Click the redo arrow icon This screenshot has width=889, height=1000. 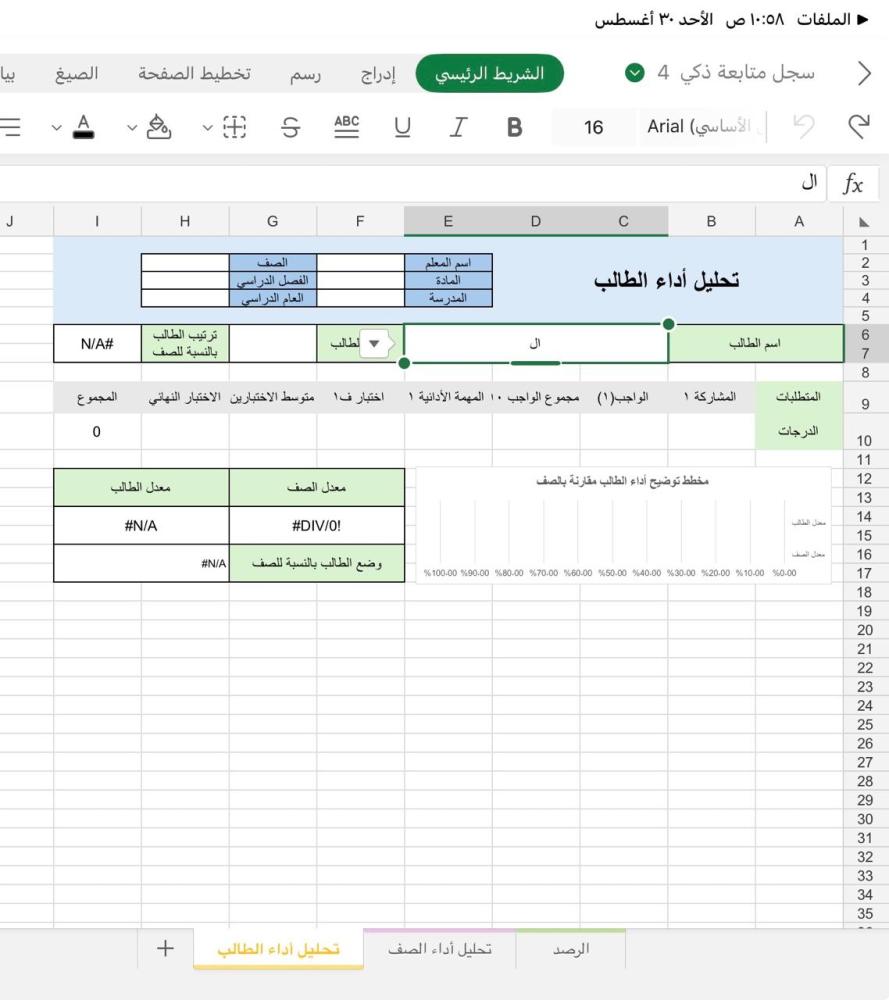pos(858,126)
